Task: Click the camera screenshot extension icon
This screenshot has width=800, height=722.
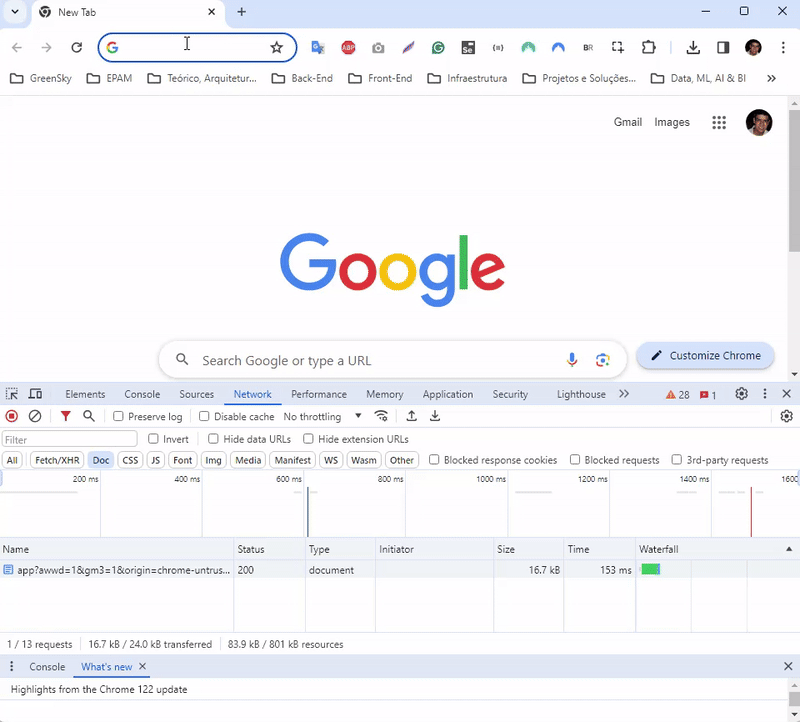Action: (x=378, y=47)
